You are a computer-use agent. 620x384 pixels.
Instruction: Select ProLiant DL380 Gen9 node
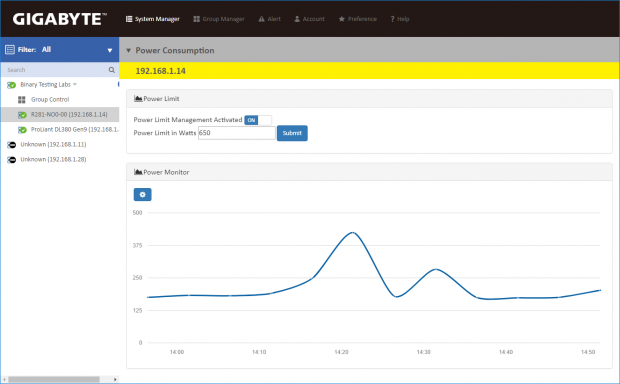tap(75, 130)
